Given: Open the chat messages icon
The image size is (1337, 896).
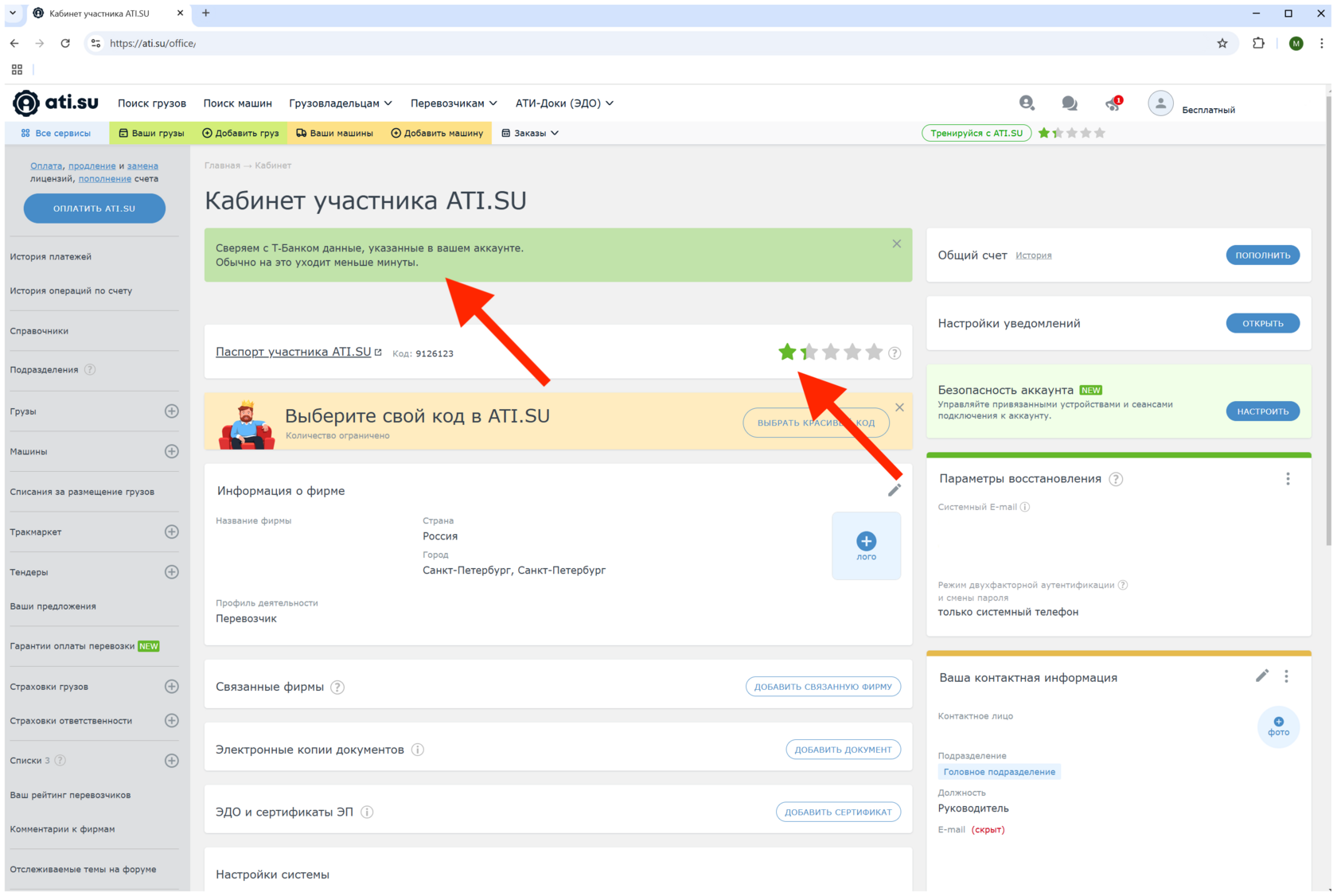Looking at the screenshot, I should click(1069, 103).
